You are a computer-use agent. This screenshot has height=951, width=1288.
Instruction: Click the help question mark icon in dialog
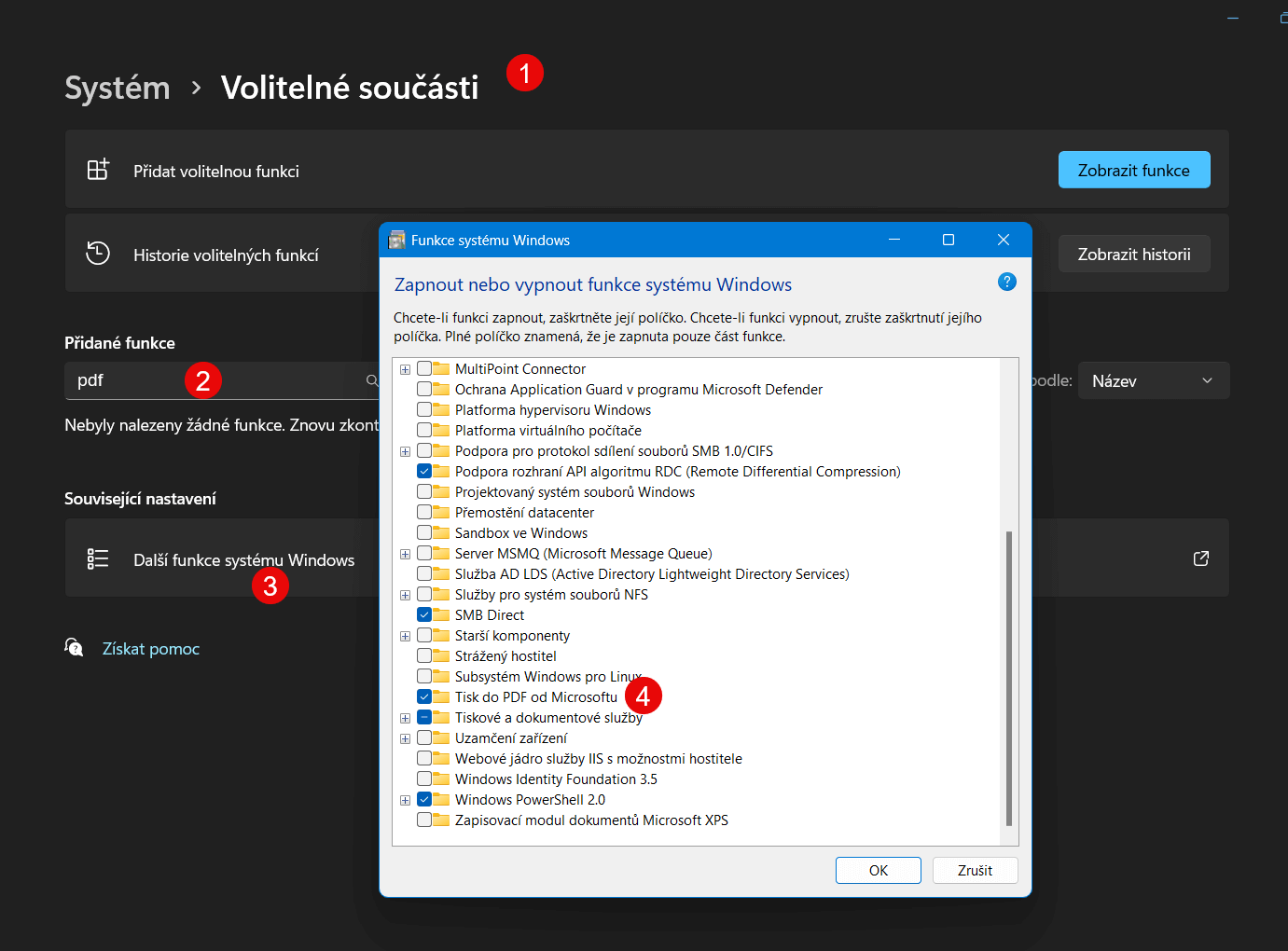[x=1007, y=282]
